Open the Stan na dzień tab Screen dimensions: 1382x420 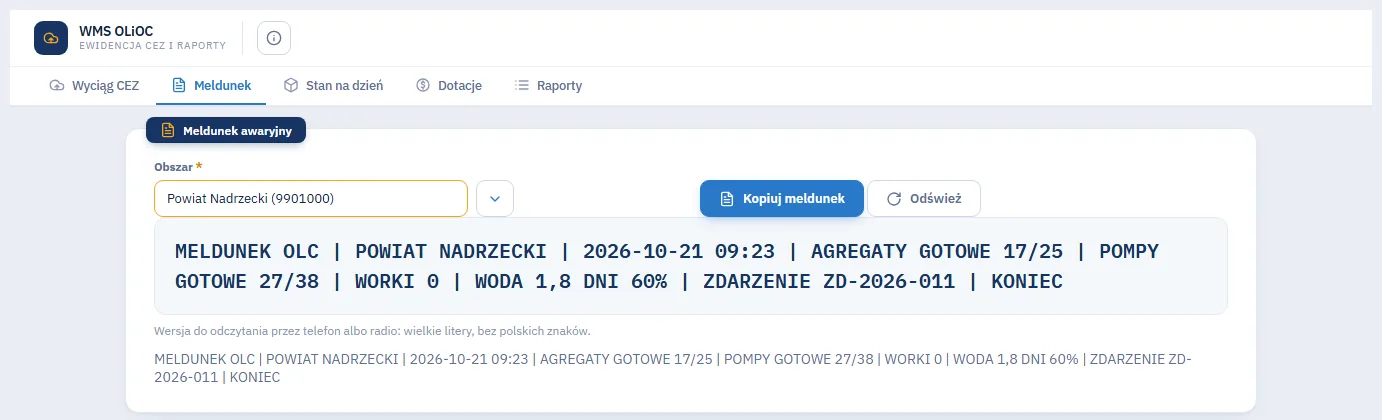(x=333, y=86)
